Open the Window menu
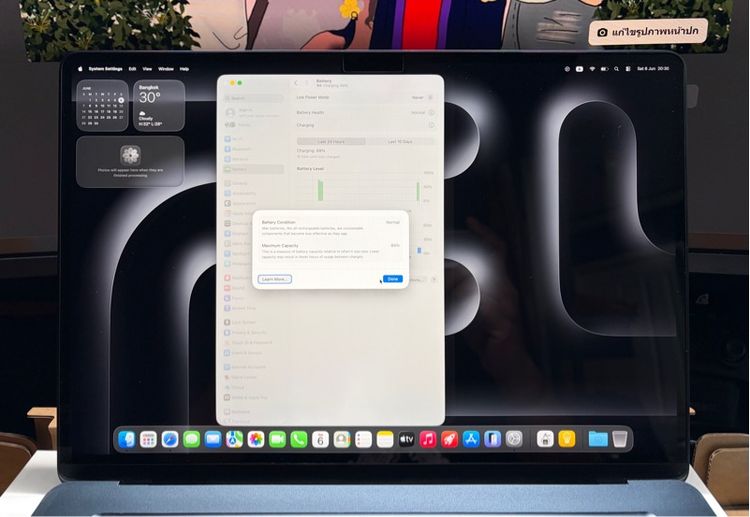The width and height of the screenshot is (750, 517). pos(166,69)
